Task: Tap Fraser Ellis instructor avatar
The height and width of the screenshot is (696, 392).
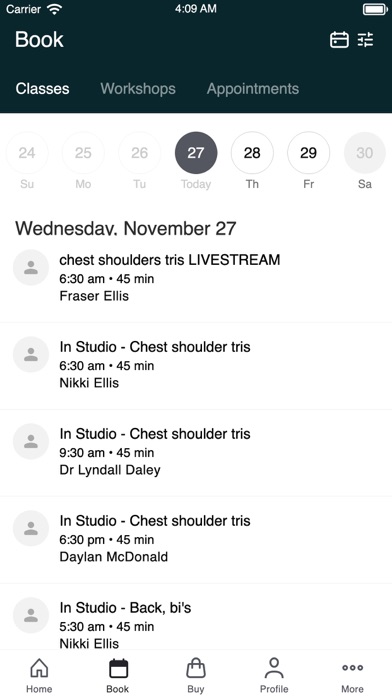Action: tap(31, 268)
